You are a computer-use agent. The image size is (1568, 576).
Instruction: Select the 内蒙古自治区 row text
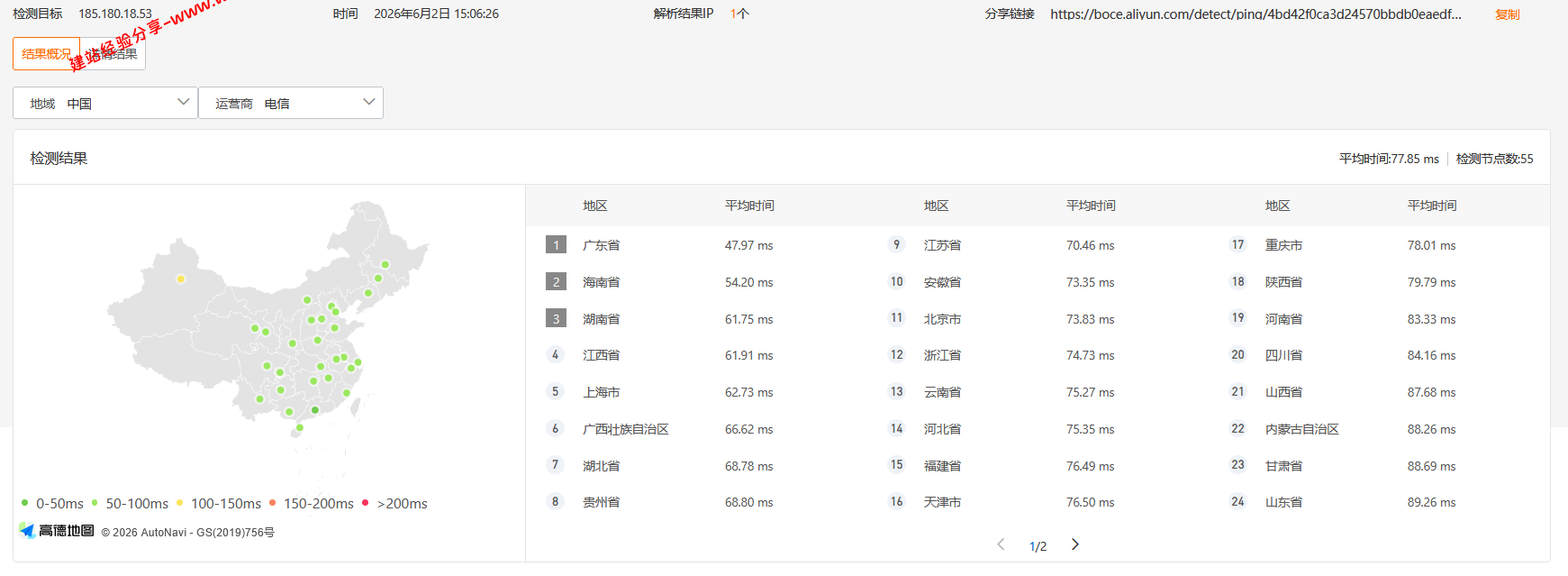pos(1302,429)
